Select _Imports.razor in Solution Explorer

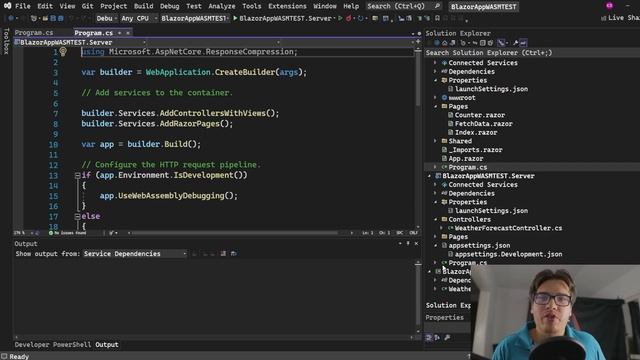coord(476,150)
